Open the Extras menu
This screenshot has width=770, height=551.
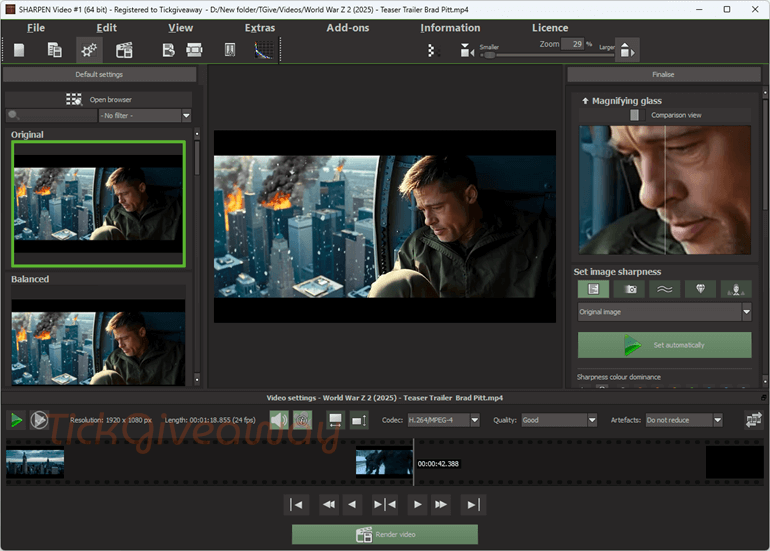(260, 28)
